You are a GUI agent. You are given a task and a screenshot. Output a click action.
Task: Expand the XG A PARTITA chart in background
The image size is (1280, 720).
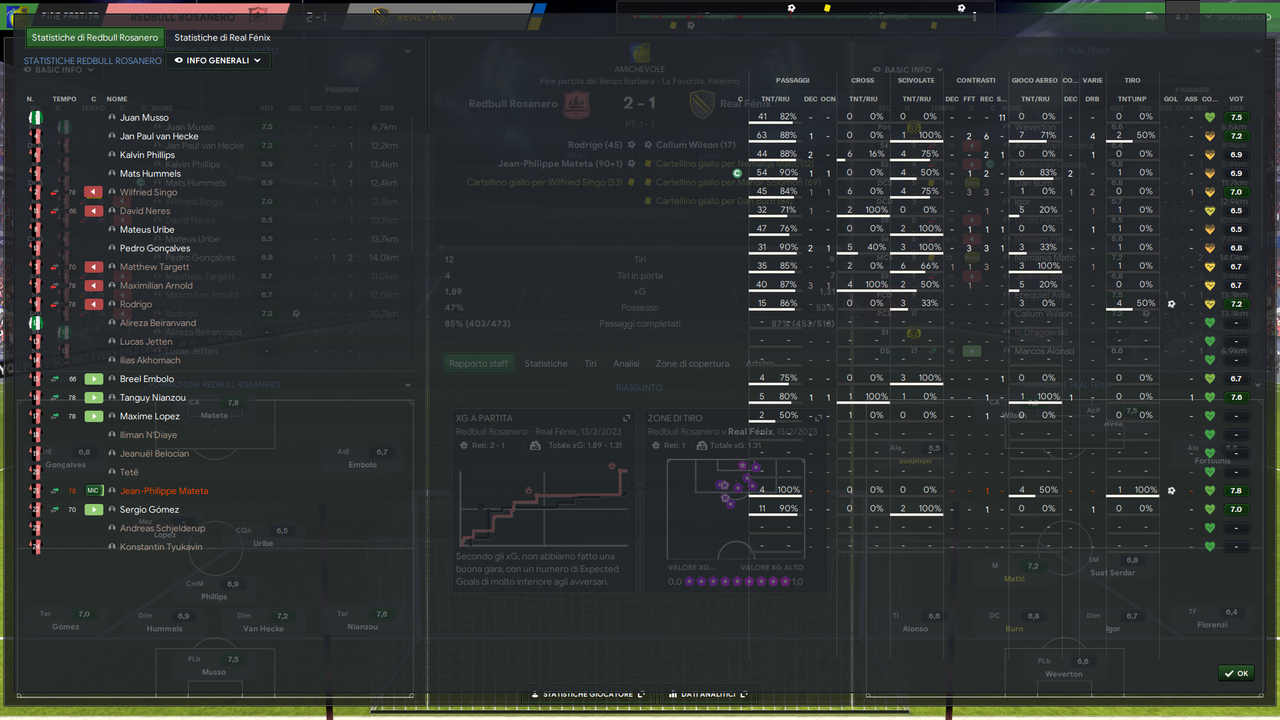tap(627, 418)
